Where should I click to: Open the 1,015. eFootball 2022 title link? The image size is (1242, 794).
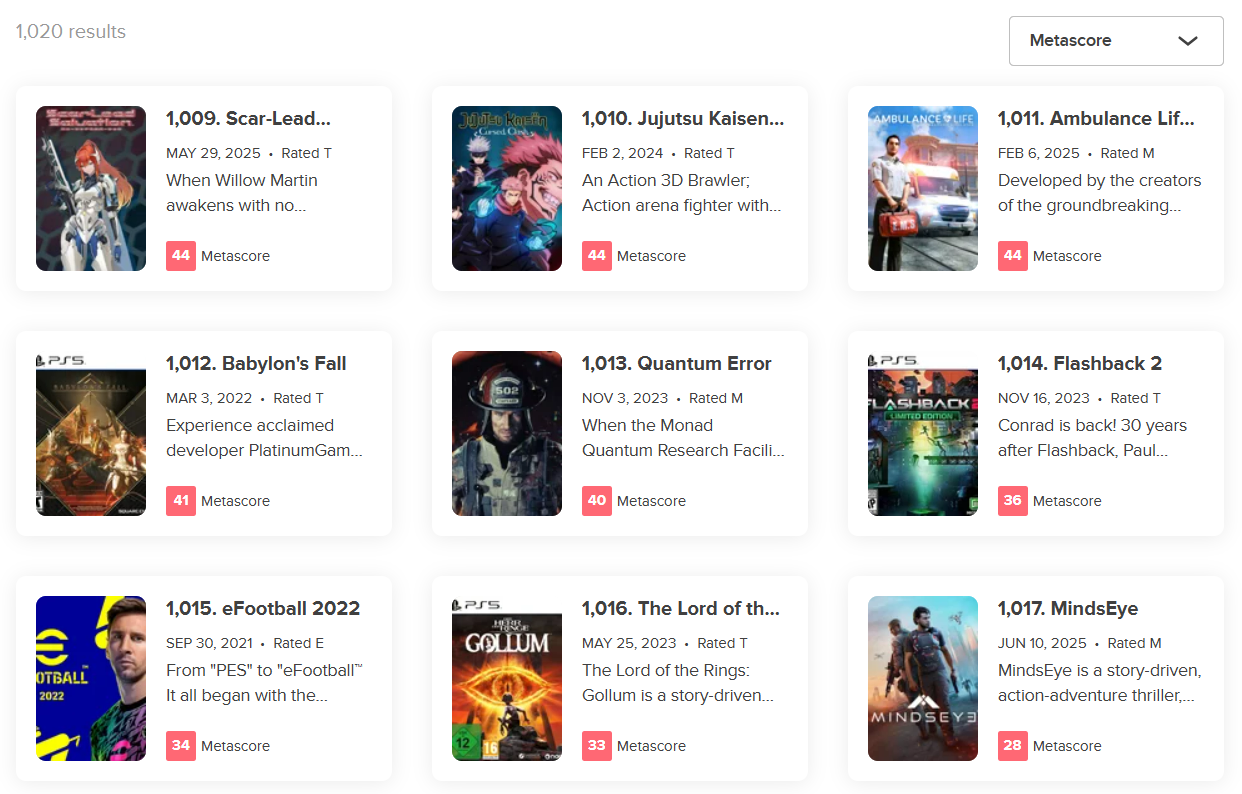pyautogui.click(x=262, y=608)
